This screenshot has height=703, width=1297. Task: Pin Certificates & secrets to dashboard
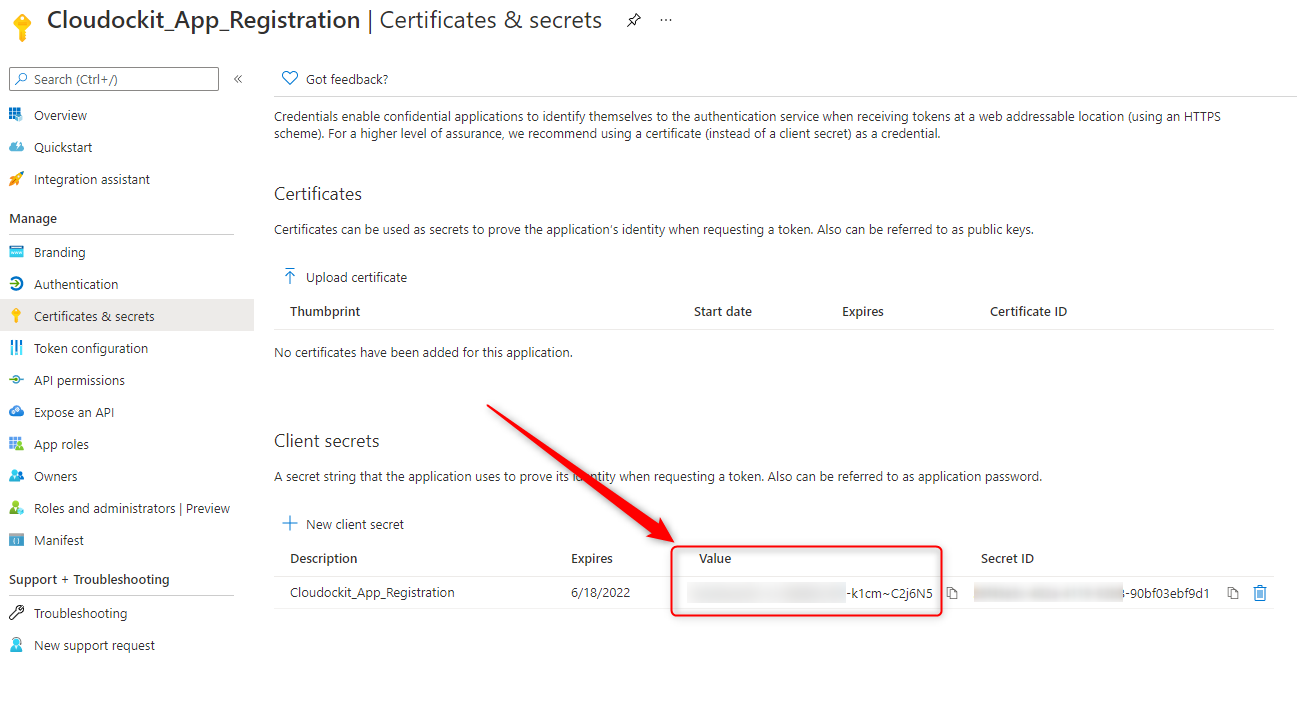pyautogui.click(x=634, y=19)
